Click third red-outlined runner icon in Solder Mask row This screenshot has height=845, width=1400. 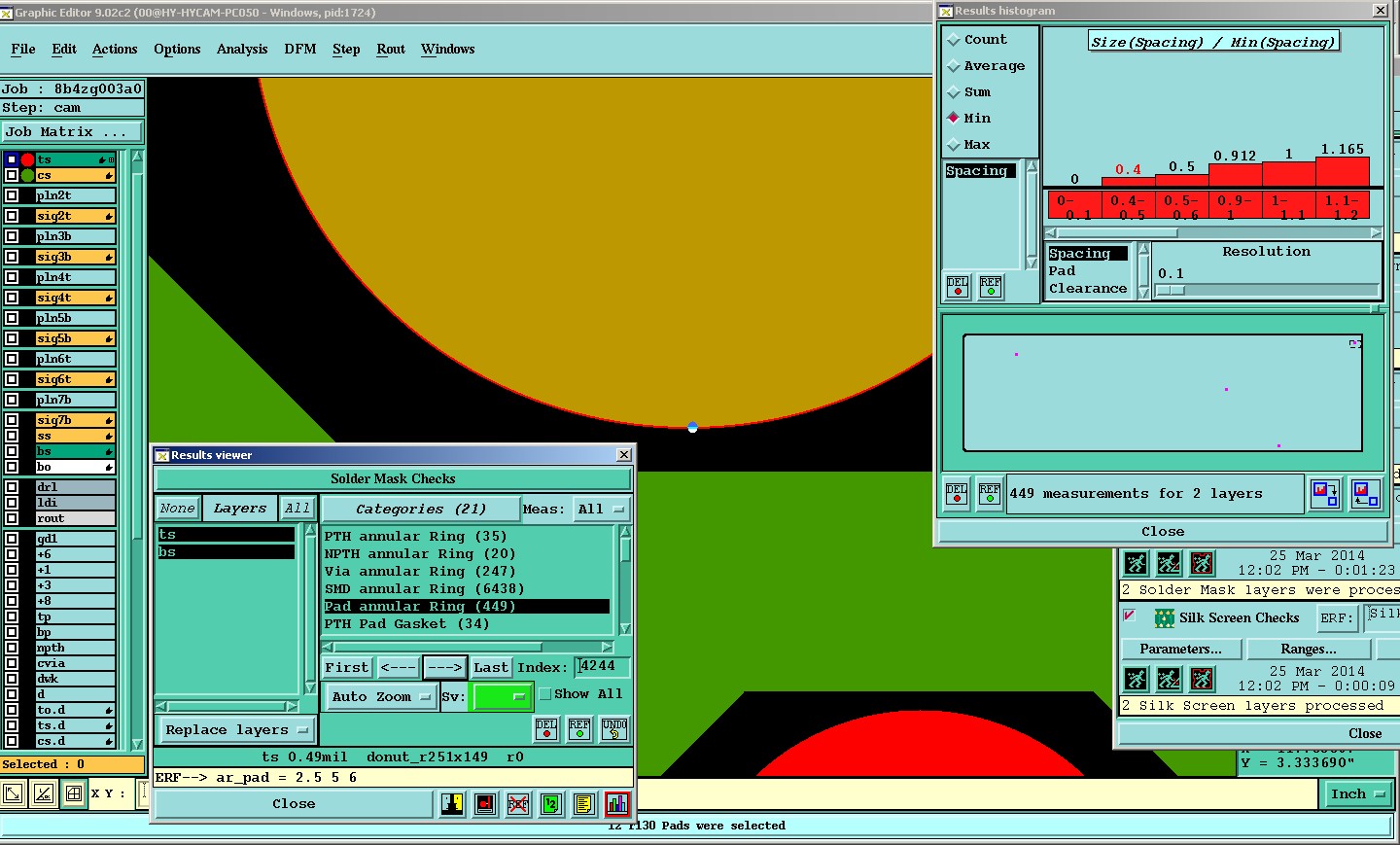click(1202, 563)
